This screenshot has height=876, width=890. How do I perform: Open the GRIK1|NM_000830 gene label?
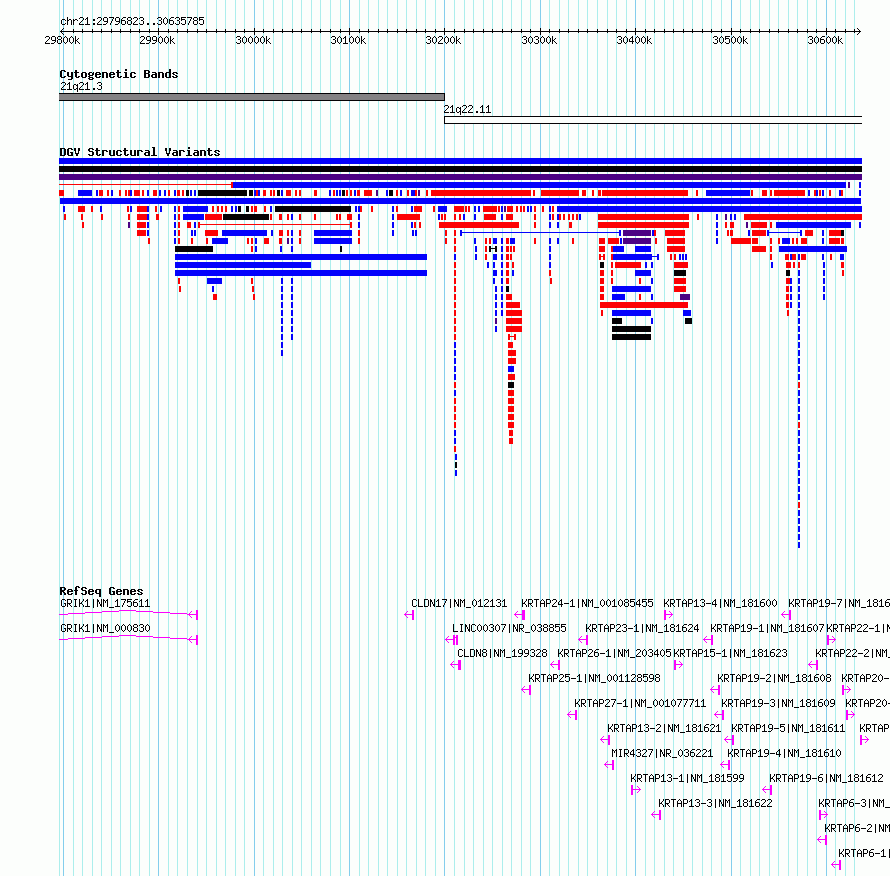coord(105,628)
